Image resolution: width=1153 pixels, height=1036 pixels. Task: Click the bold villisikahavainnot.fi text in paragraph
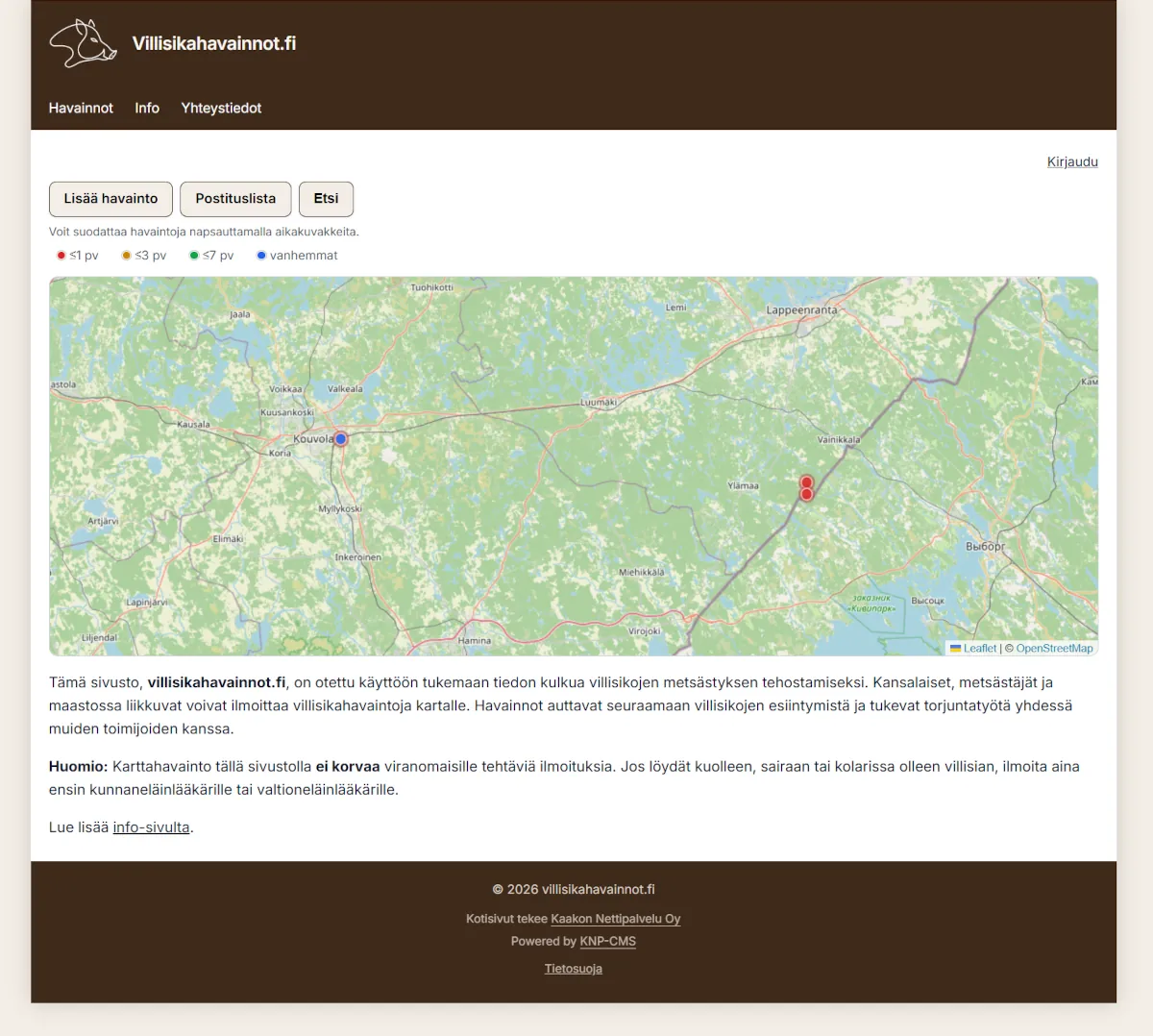tap(216, 682)
